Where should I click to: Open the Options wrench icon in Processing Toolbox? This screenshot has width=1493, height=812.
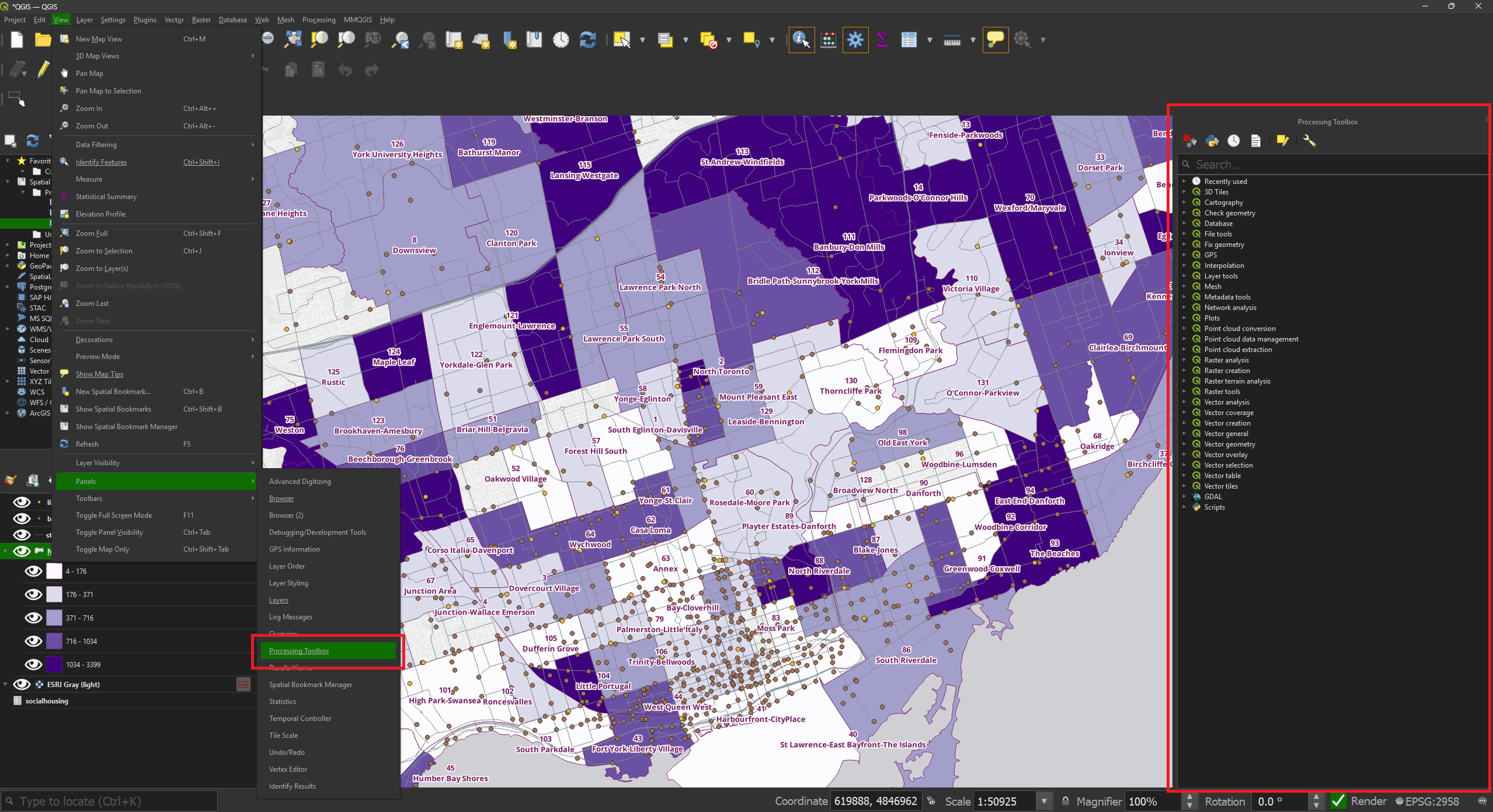(x=1309, y=141)
